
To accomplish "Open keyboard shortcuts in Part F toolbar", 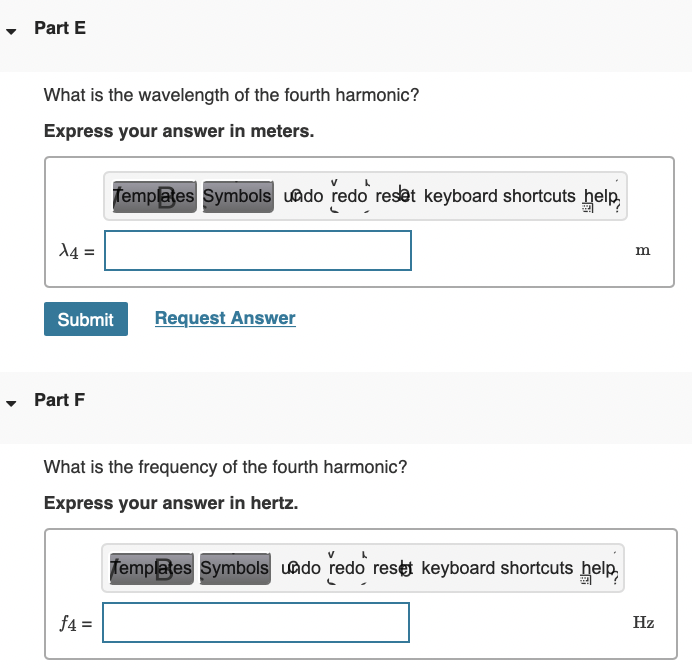I will pos(498,568).
